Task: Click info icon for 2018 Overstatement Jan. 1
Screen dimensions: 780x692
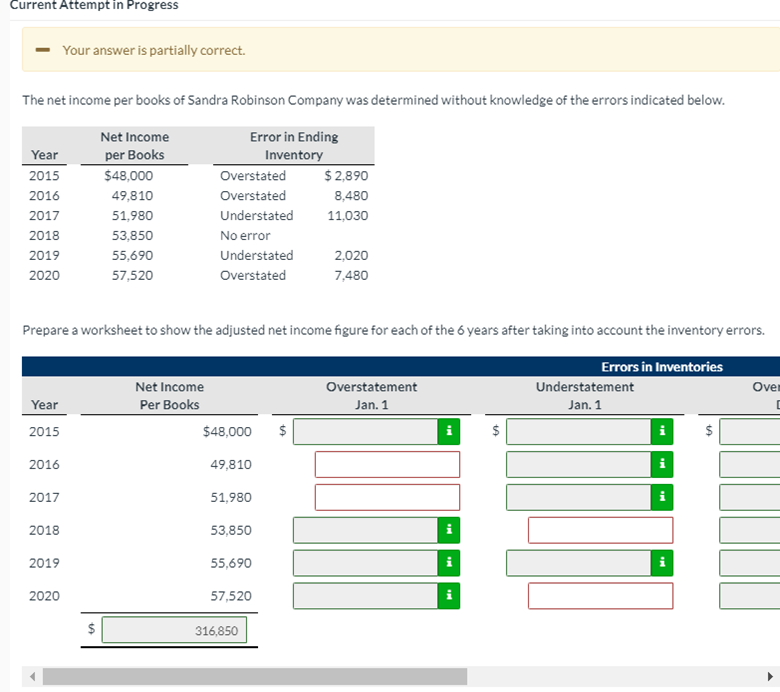Action: tap(449, 530)
